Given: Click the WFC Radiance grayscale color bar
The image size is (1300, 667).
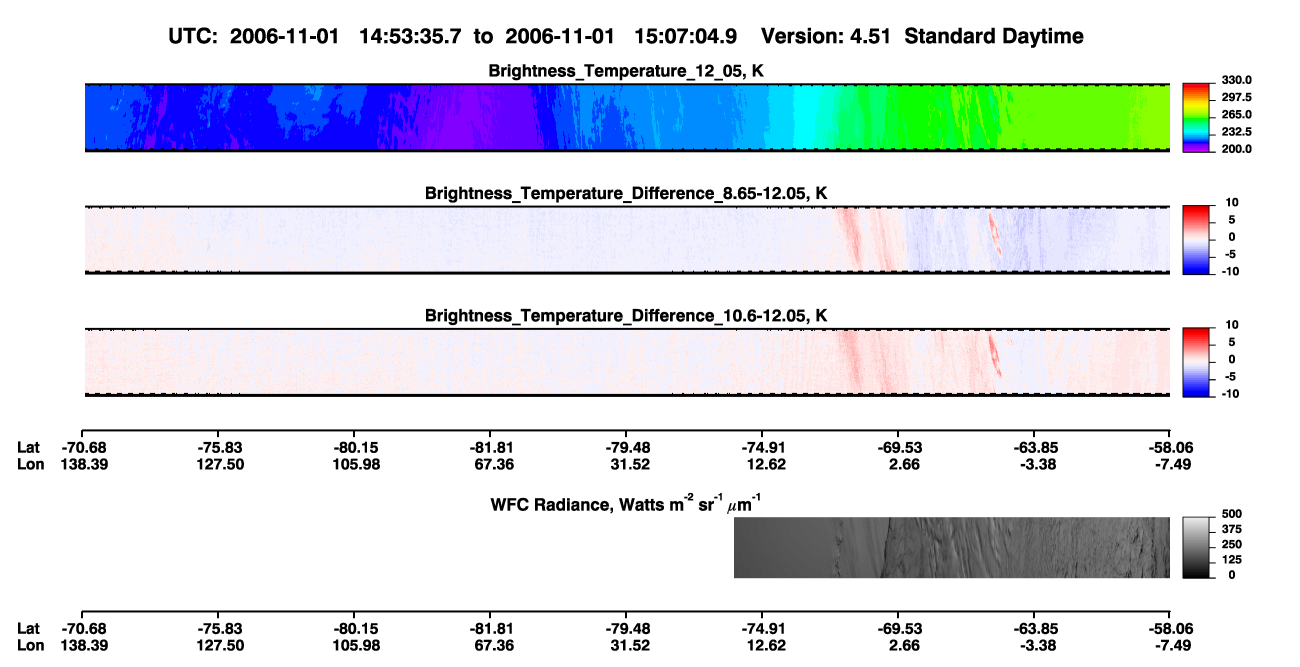Looking at the screenshot, I should tap(1196, 548).
